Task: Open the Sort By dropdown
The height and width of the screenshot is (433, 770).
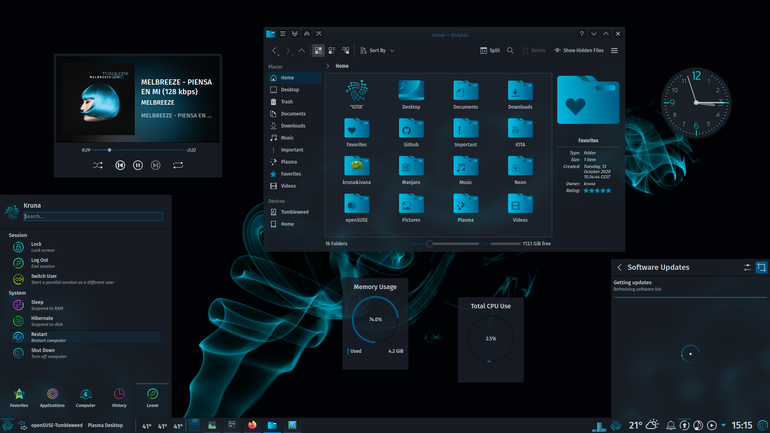Action: pyautogui.click(x=377, y=51)
